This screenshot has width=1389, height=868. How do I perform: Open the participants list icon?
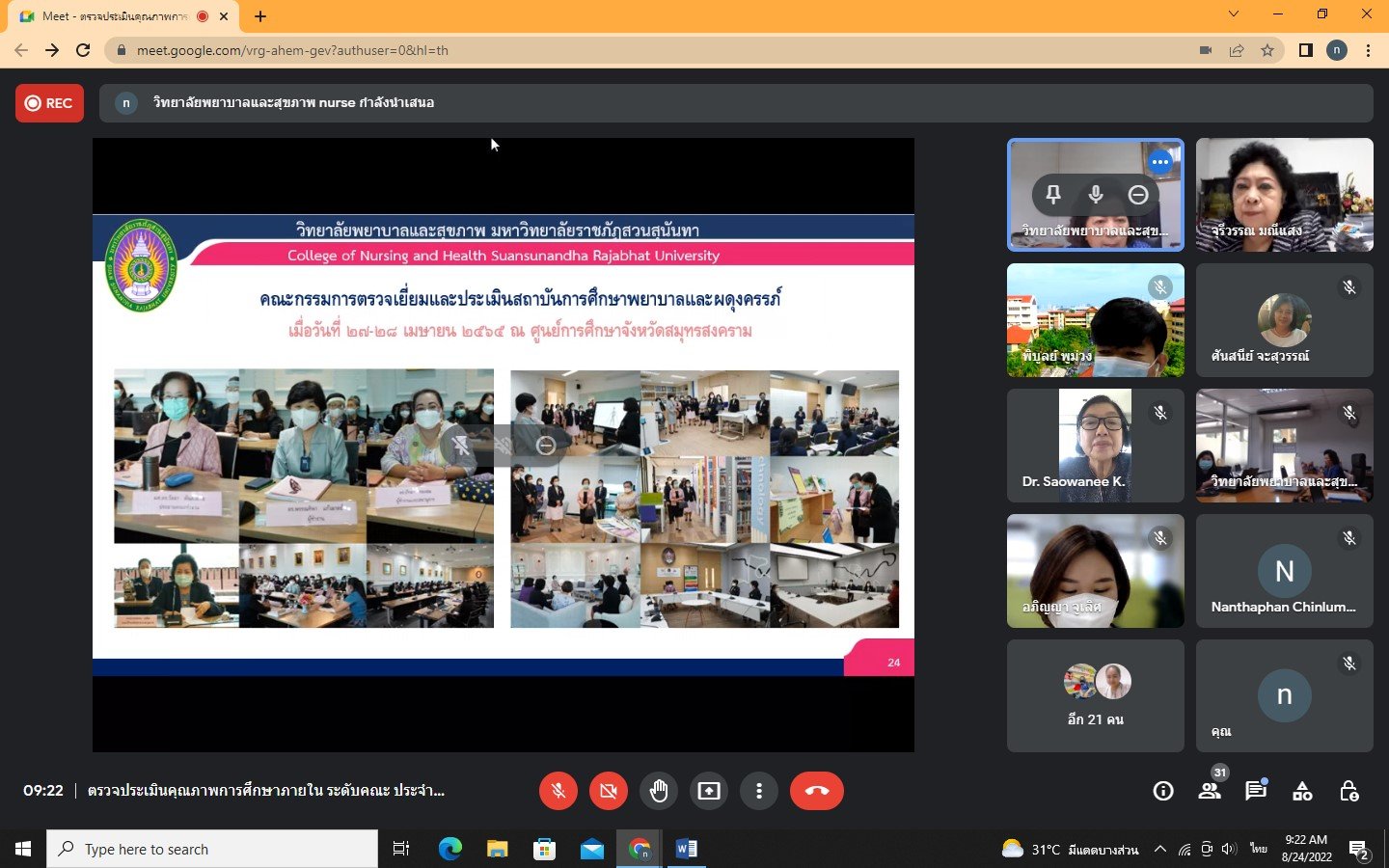1209,792
